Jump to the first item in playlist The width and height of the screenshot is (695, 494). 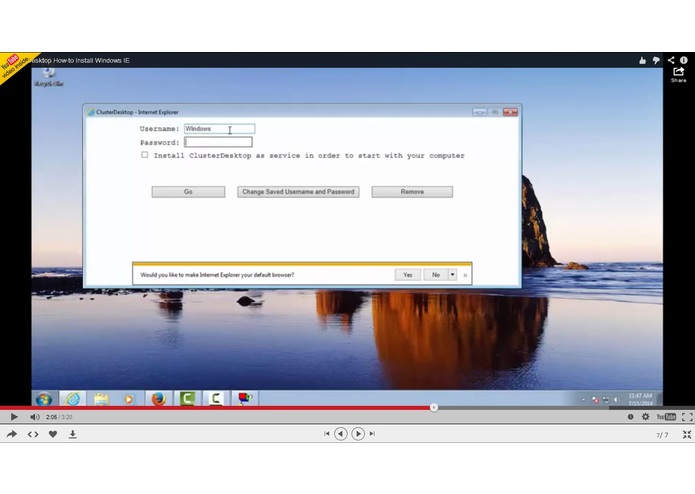click(327, 434)
